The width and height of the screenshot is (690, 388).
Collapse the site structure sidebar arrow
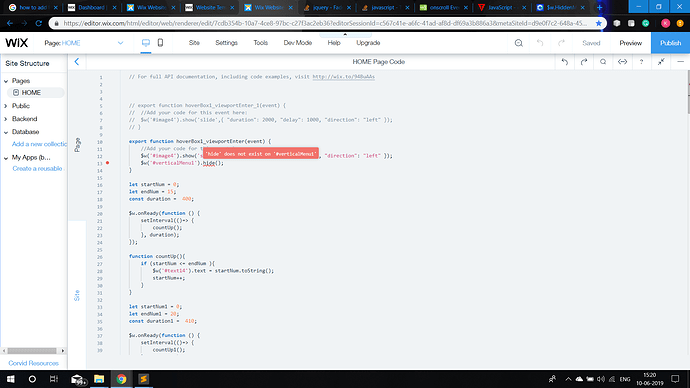tap(77, 62)
